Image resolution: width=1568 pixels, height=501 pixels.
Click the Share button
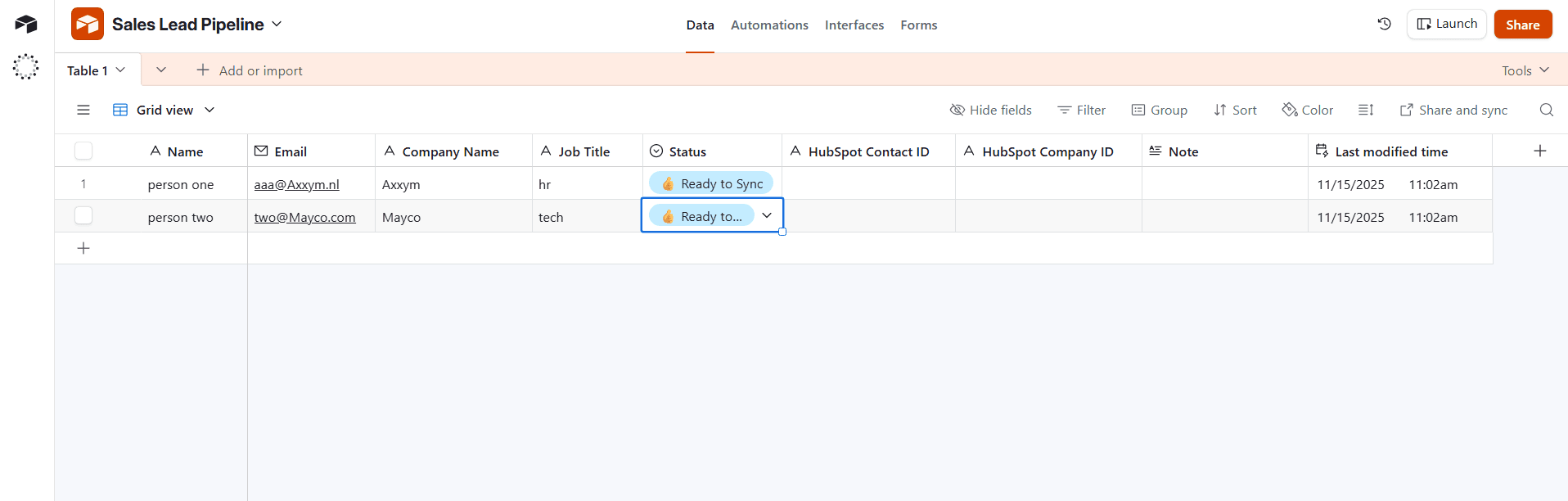point(1522,25)
